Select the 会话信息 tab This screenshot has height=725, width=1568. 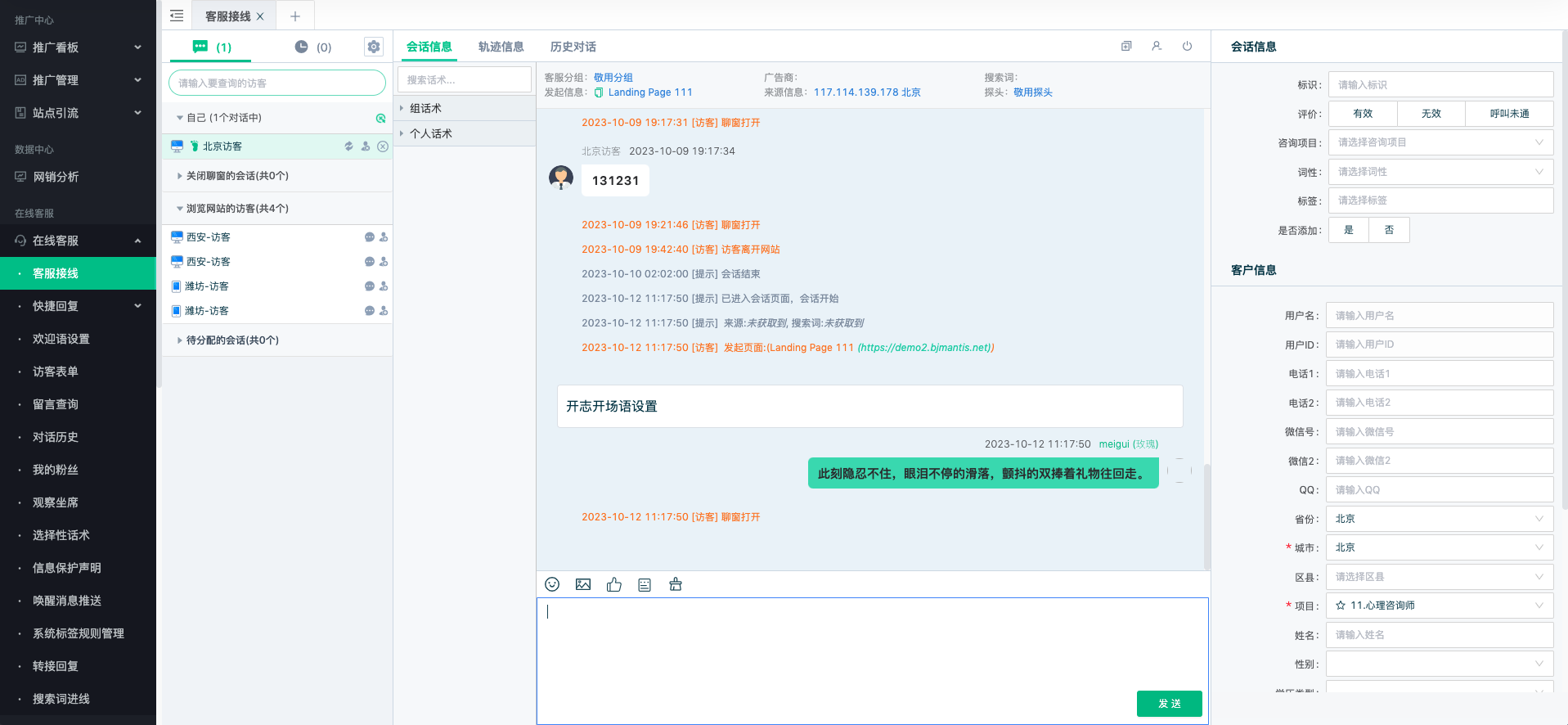click(x=429, y=47)
